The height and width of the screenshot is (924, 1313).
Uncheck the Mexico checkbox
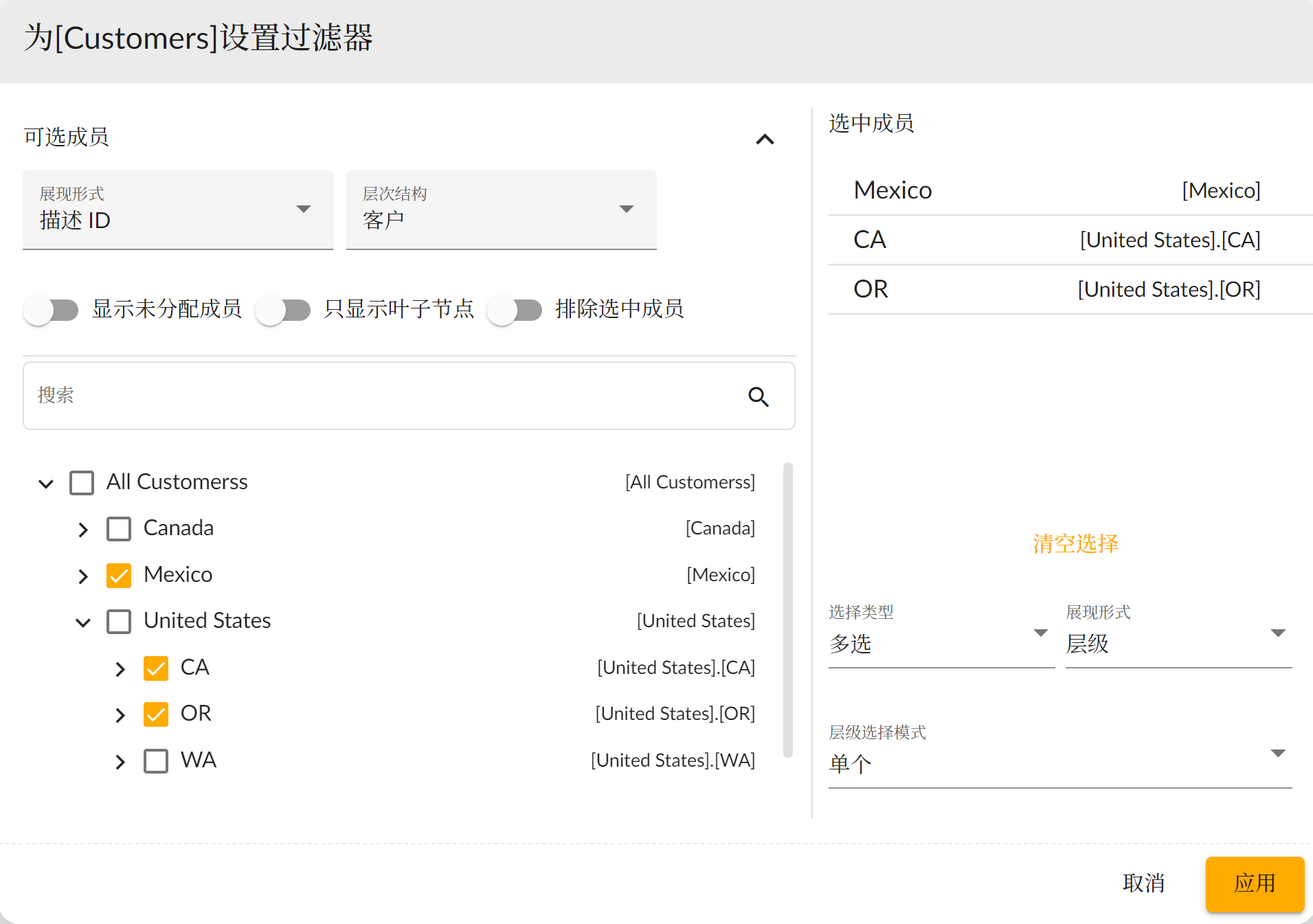[x=119, y=576]
